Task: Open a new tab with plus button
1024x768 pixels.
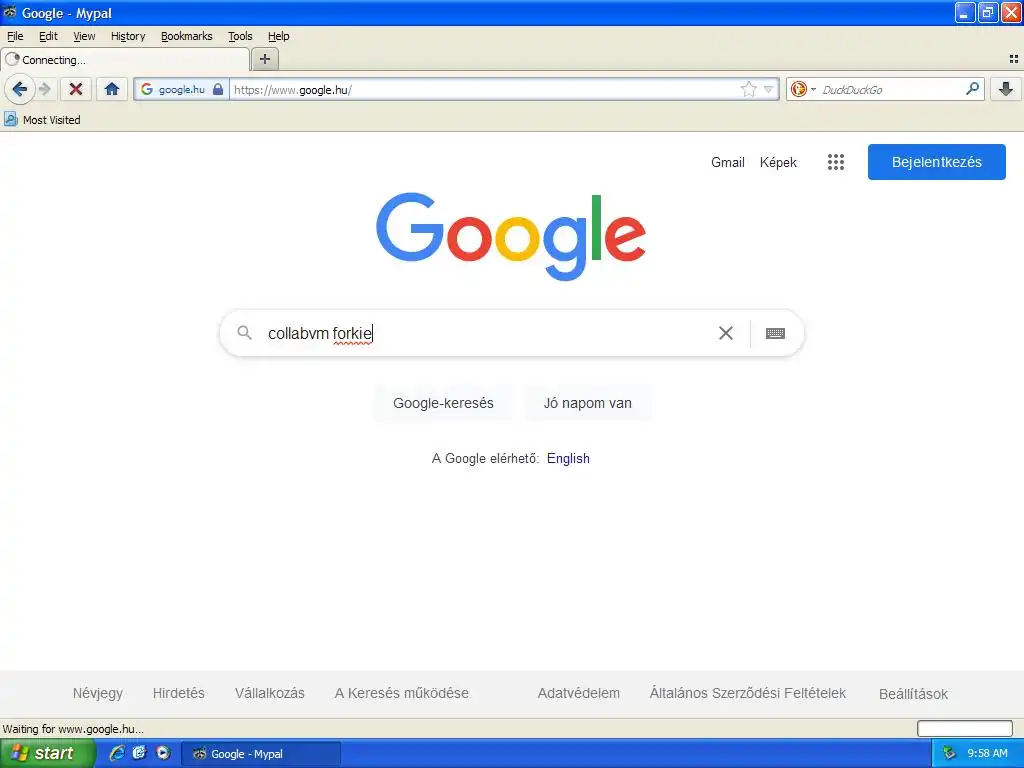Action: tap(264, 59)
